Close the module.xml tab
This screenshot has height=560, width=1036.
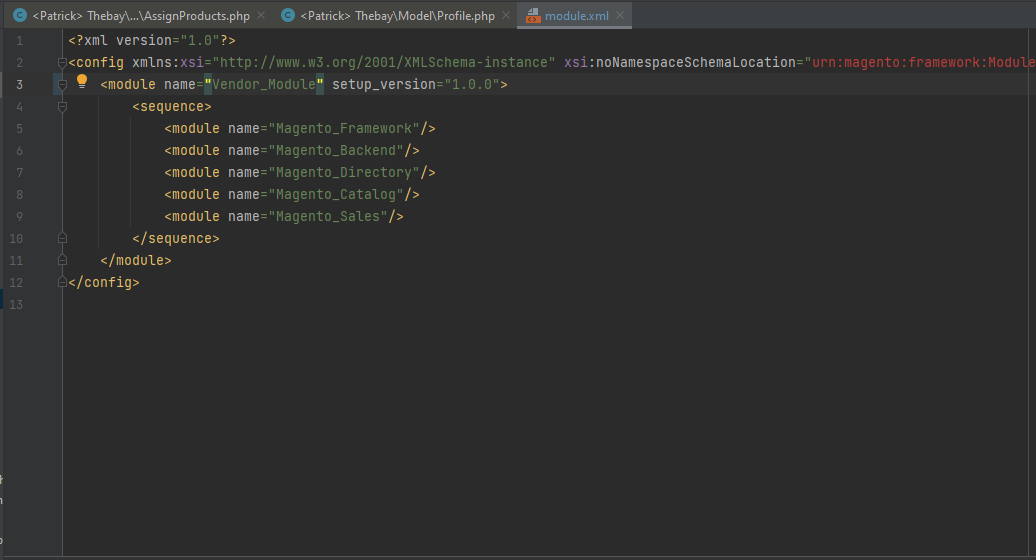pyautogui.click(x=620, y=15)
